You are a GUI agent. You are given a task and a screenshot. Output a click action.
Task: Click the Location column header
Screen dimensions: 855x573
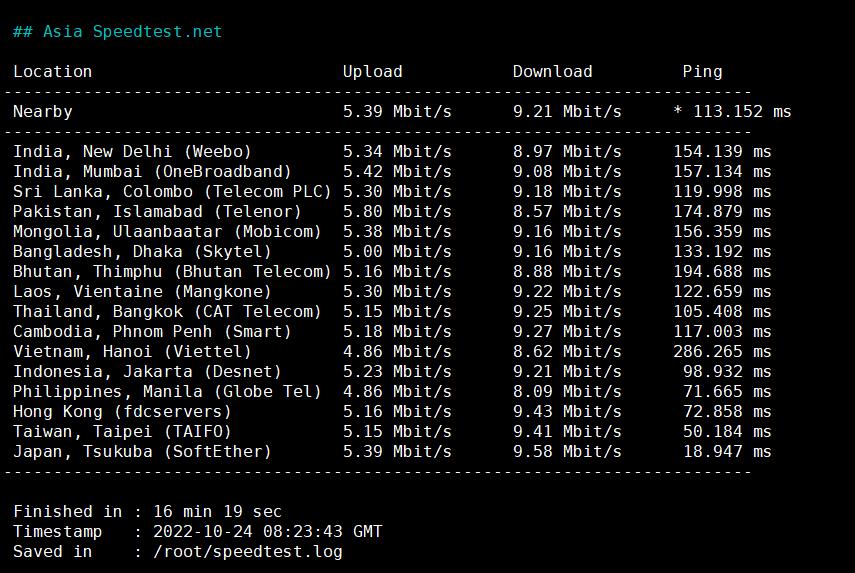[52, 72]
